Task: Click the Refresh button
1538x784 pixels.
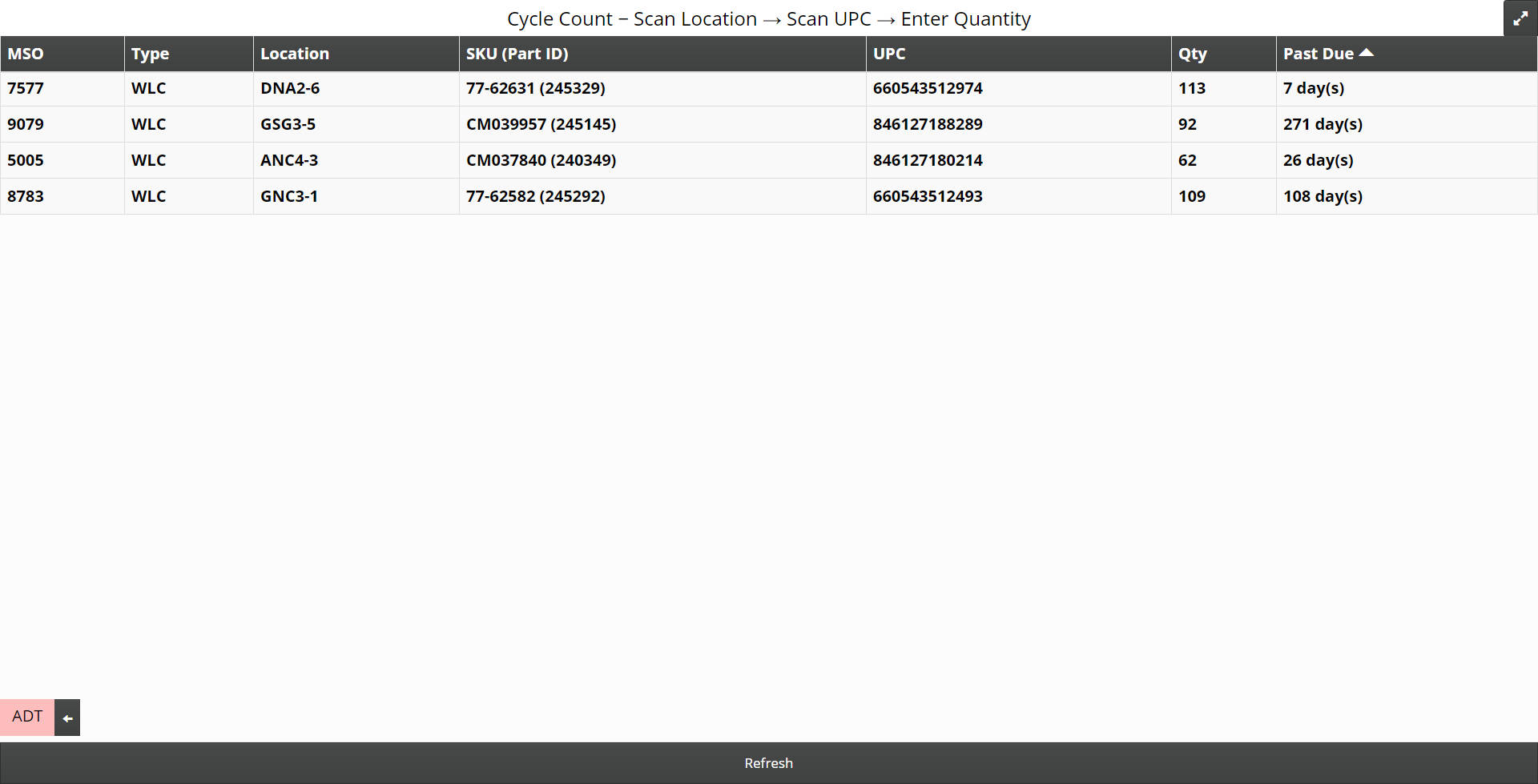Action: [769, 763]
